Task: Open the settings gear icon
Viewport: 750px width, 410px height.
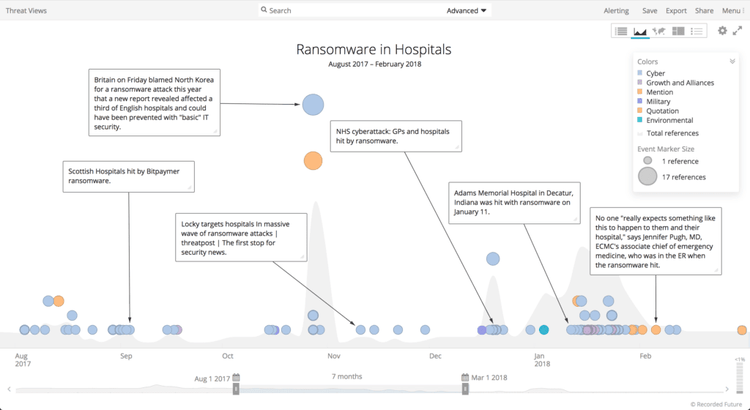Action: (723, 31)
